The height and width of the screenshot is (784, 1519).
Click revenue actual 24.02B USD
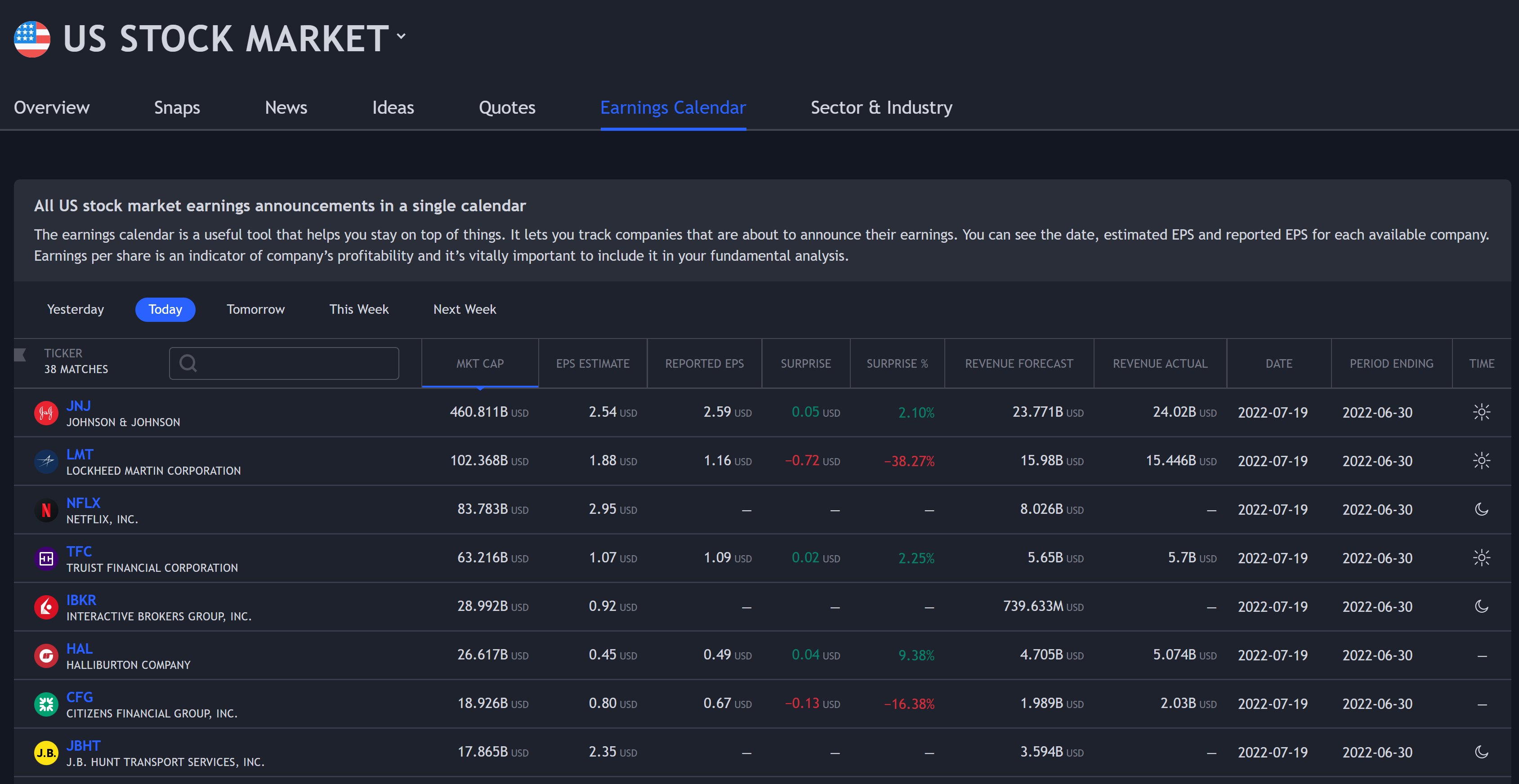[x=1184, y=412]
